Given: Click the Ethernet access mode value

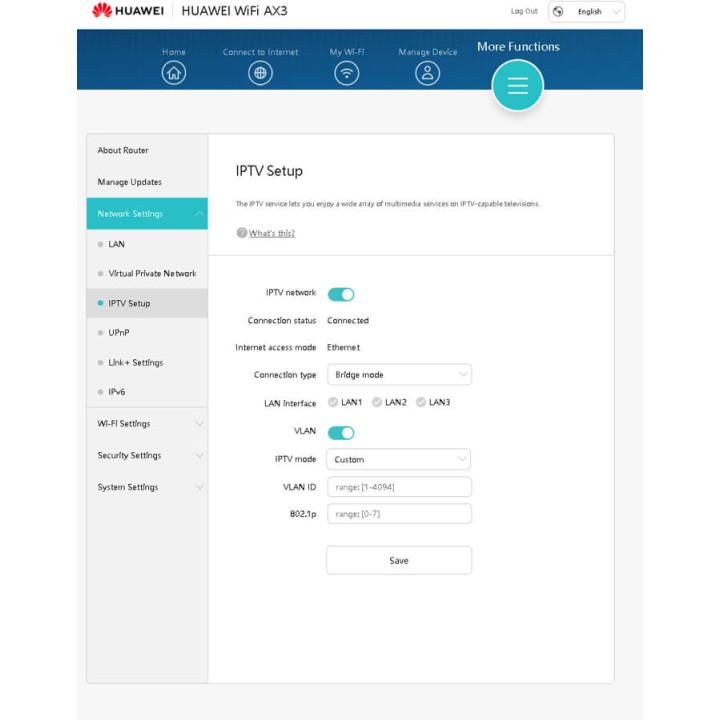Looking at the screenshot, I should 343,348.
